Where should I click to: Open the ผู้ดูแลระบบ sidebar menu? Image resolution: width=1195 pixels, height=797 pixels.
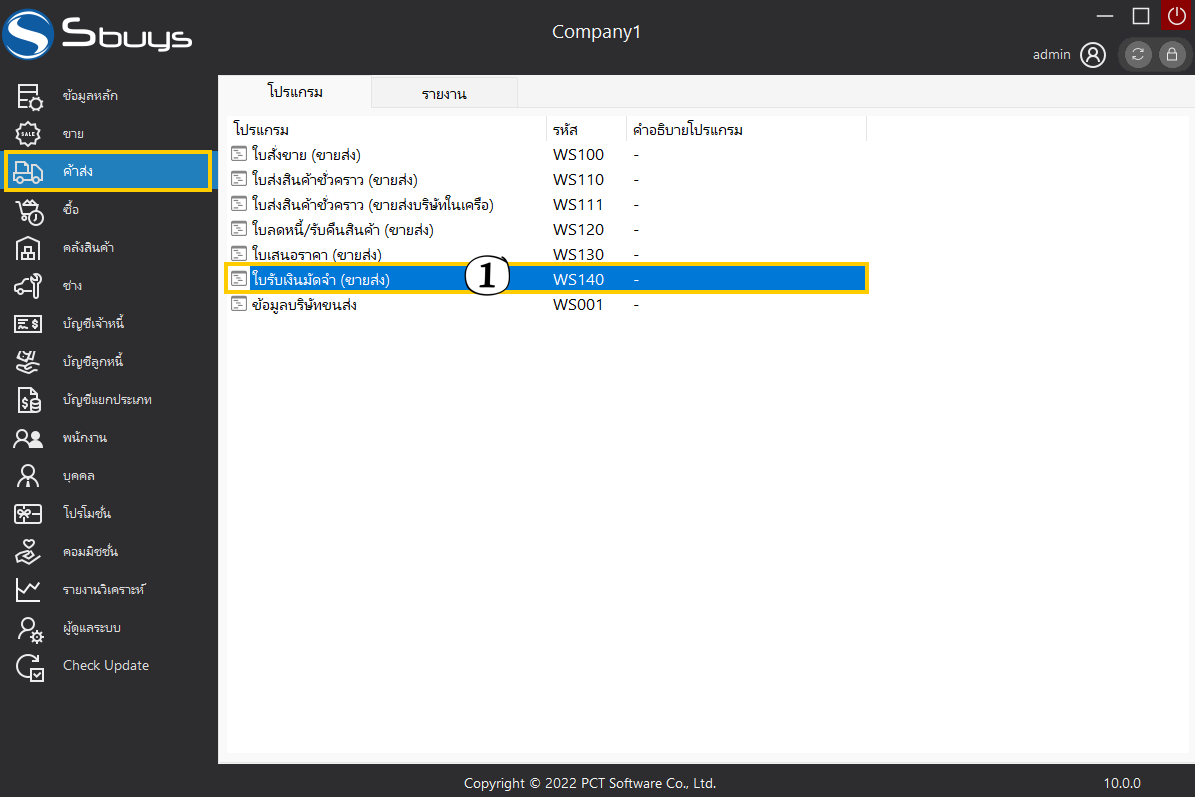coord(92,628)
